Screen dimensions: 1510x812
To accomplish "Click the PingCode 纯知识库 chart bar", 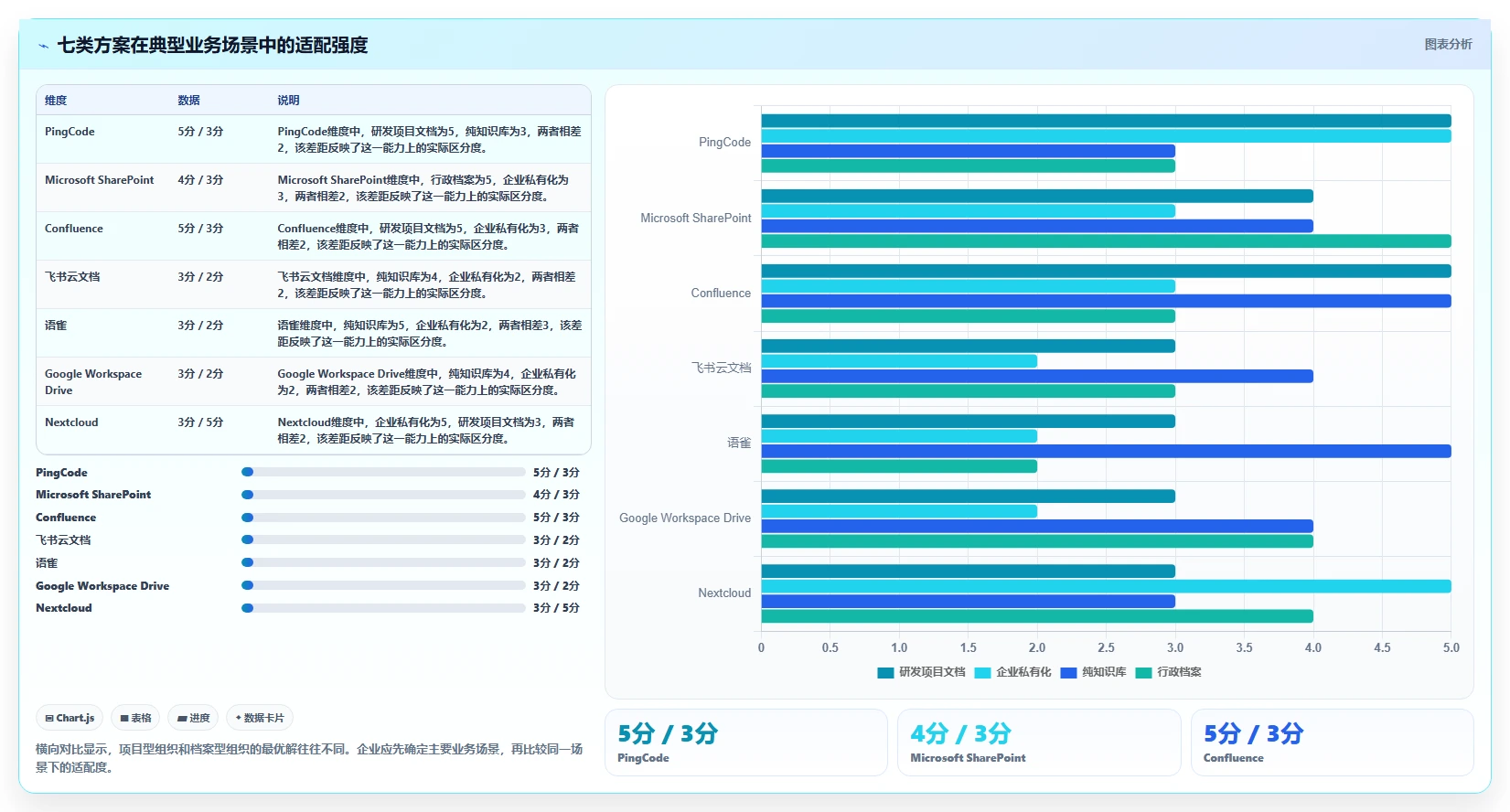I will tap(968, 151).
